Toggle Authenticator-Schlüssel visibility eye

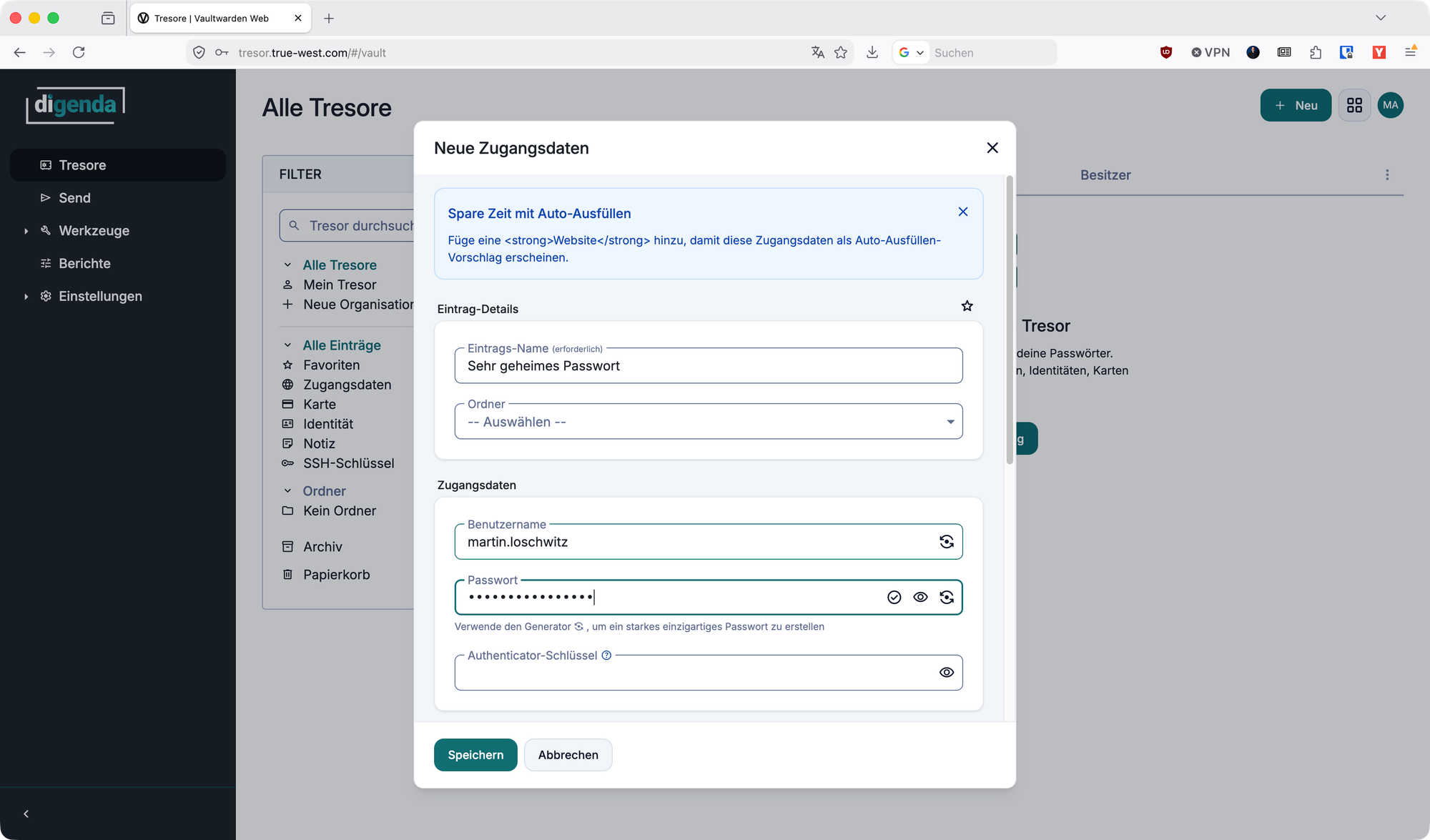pos(947,673)
